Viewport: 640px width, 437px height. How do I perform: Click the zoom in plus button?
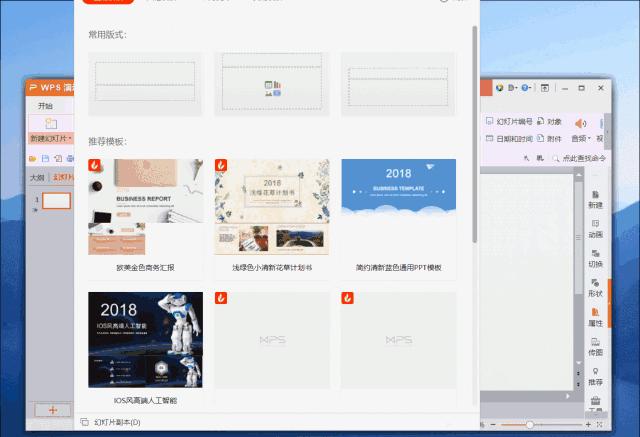point(588,425)
